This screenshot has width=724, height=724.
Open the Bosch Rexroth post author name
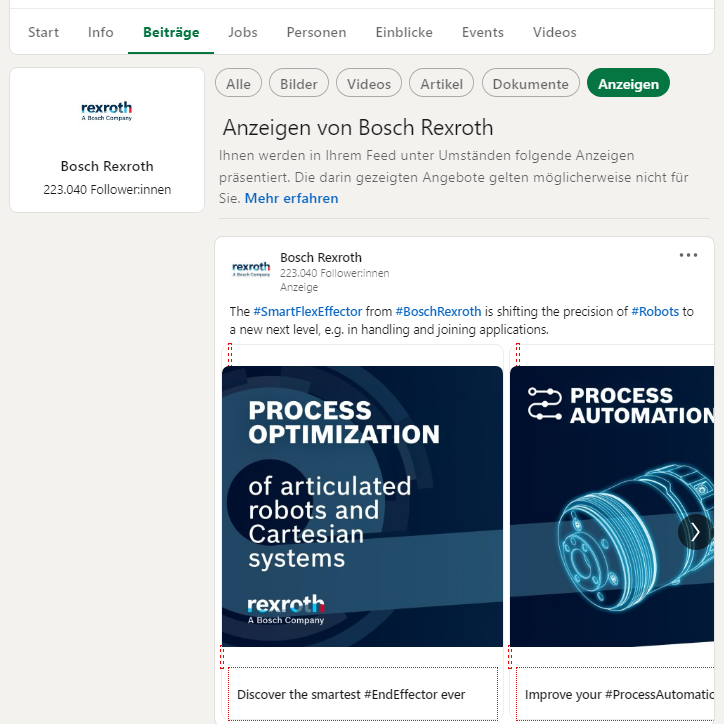(321, 257)
